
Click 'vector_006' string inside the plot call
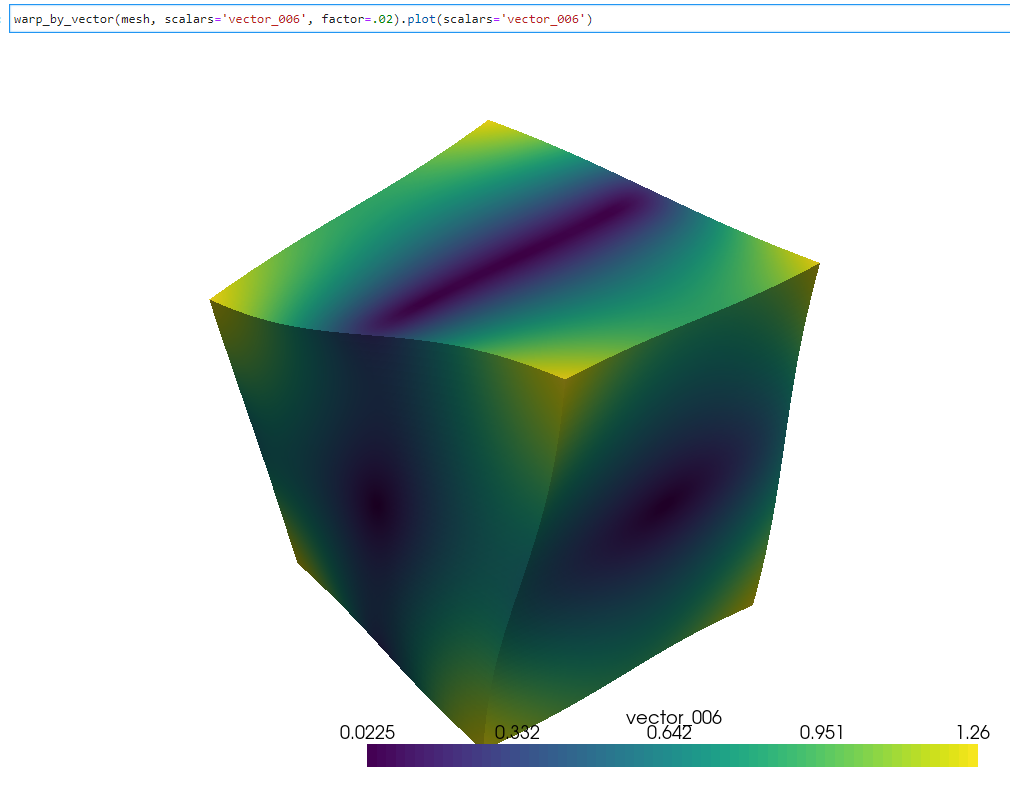point(543,19)
